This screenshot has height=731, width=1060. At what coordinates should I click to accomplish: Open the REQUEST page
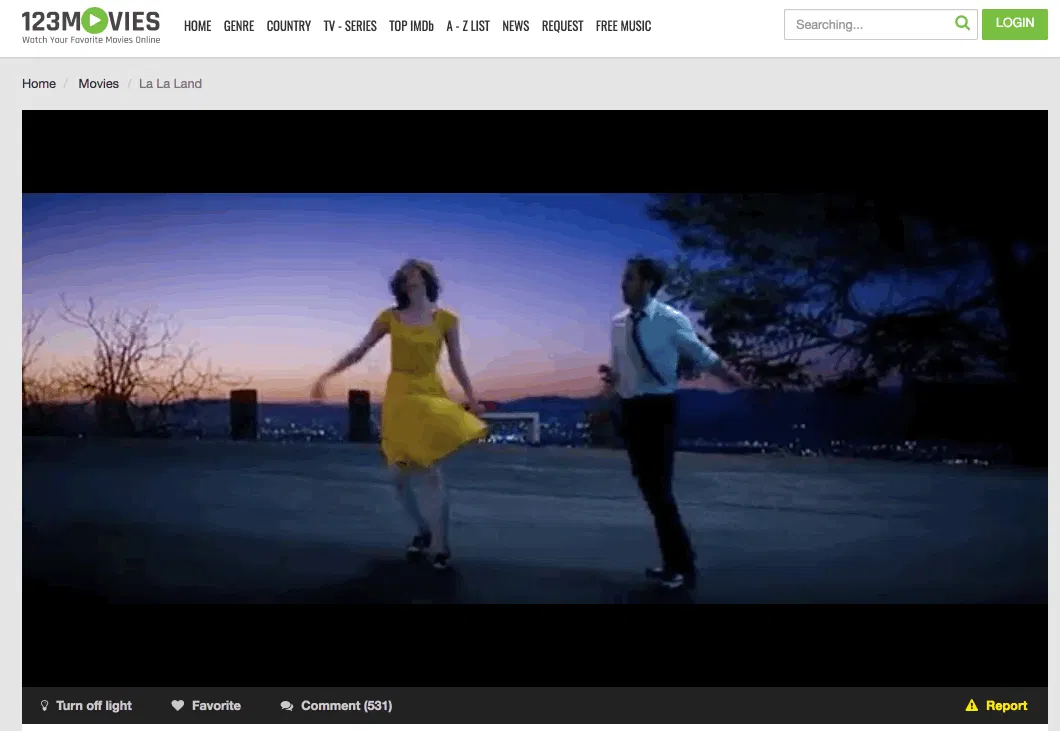point(562,26)
